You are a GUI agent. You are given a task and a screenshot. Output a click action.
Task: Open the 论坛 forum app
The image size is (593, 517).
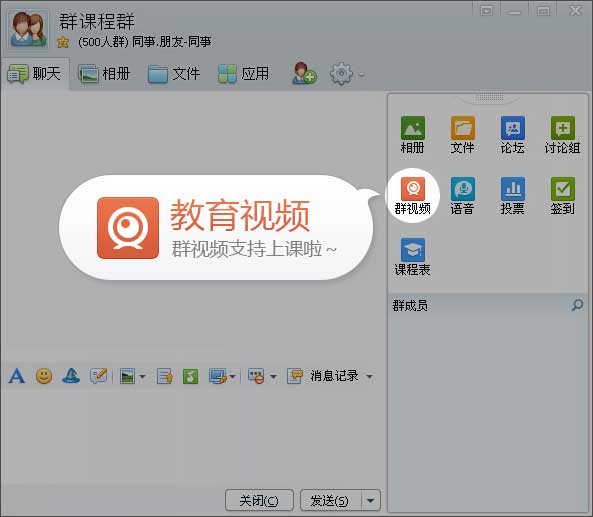pos(512,135)
